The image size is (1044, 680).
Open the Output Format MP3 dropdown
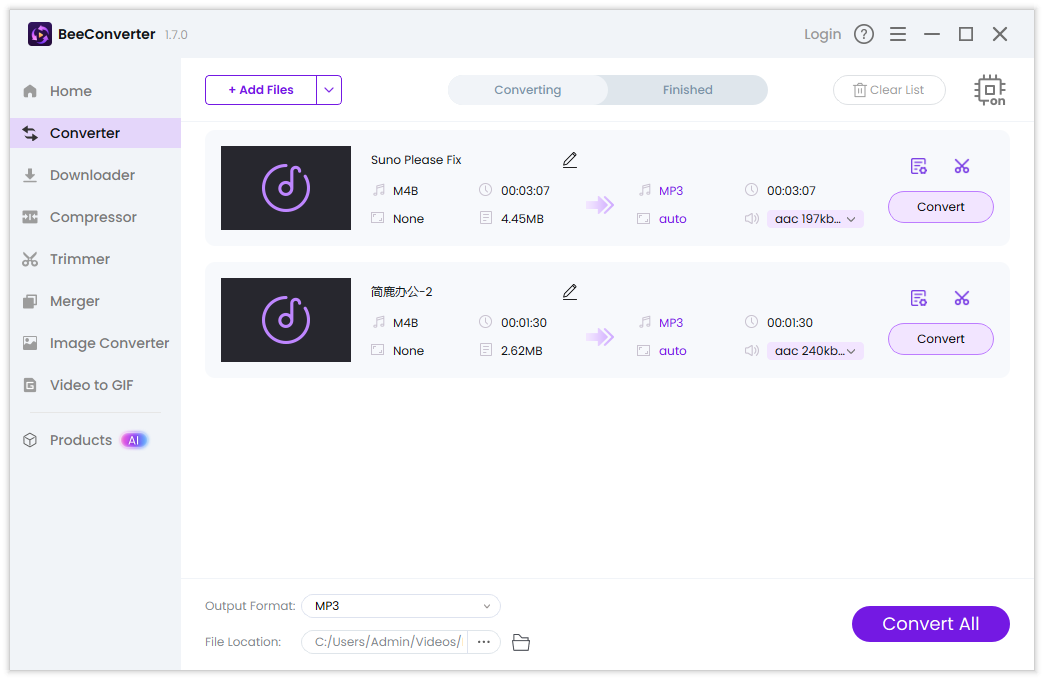pos(401,606)
